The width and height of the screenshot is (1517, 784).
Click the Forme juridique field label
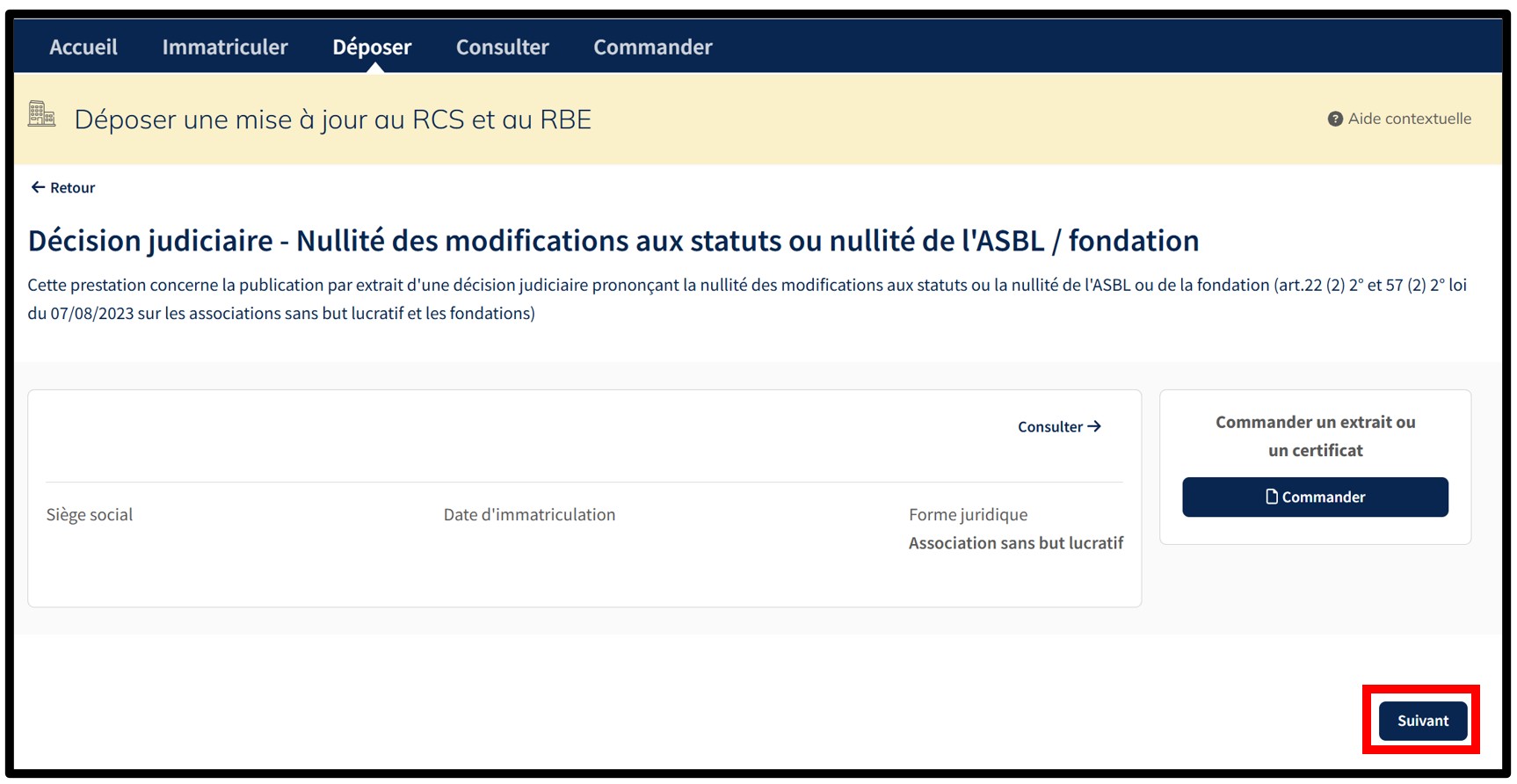coord(968,514)
